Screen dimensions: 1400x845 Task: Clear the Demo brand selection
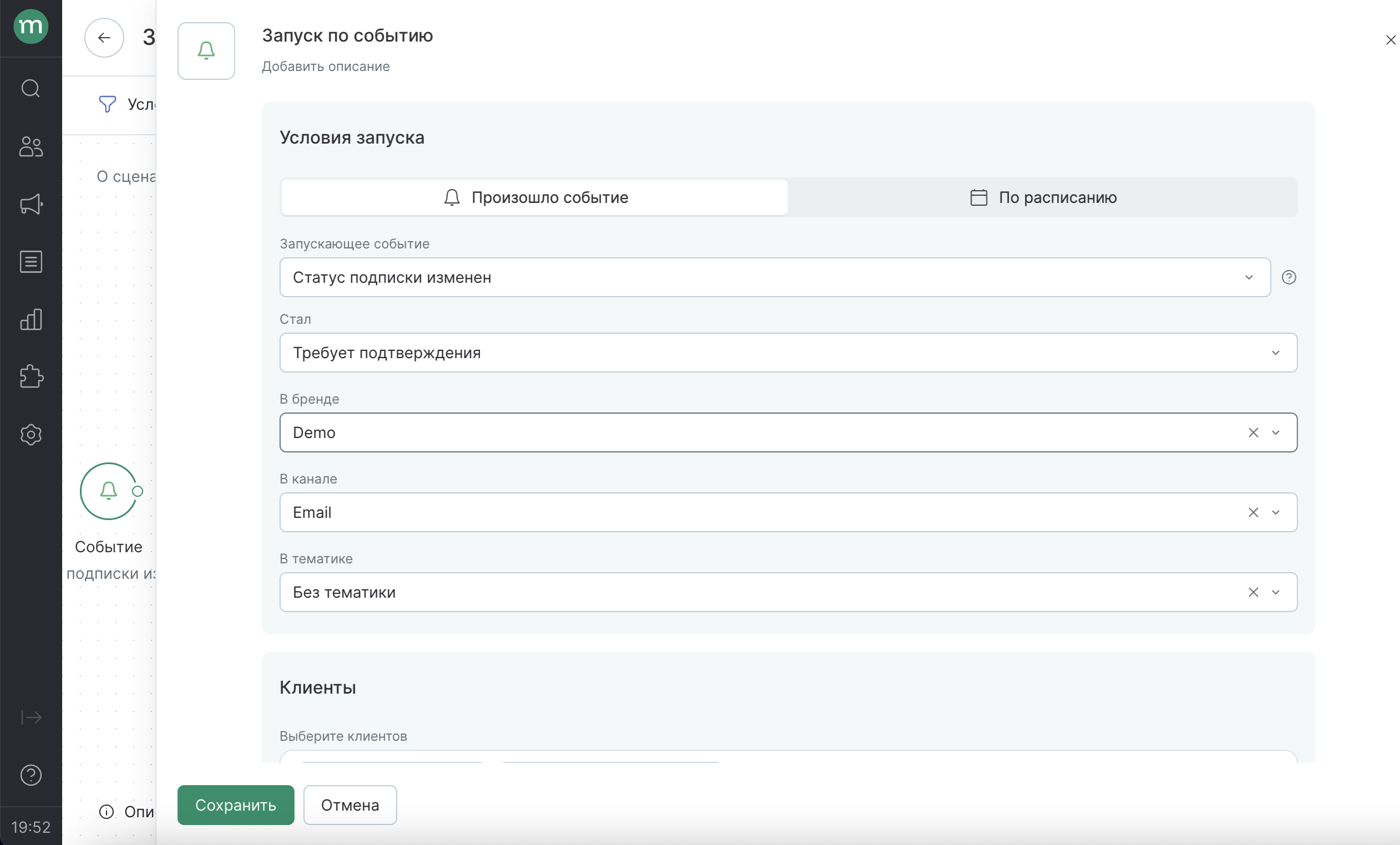1253,432
